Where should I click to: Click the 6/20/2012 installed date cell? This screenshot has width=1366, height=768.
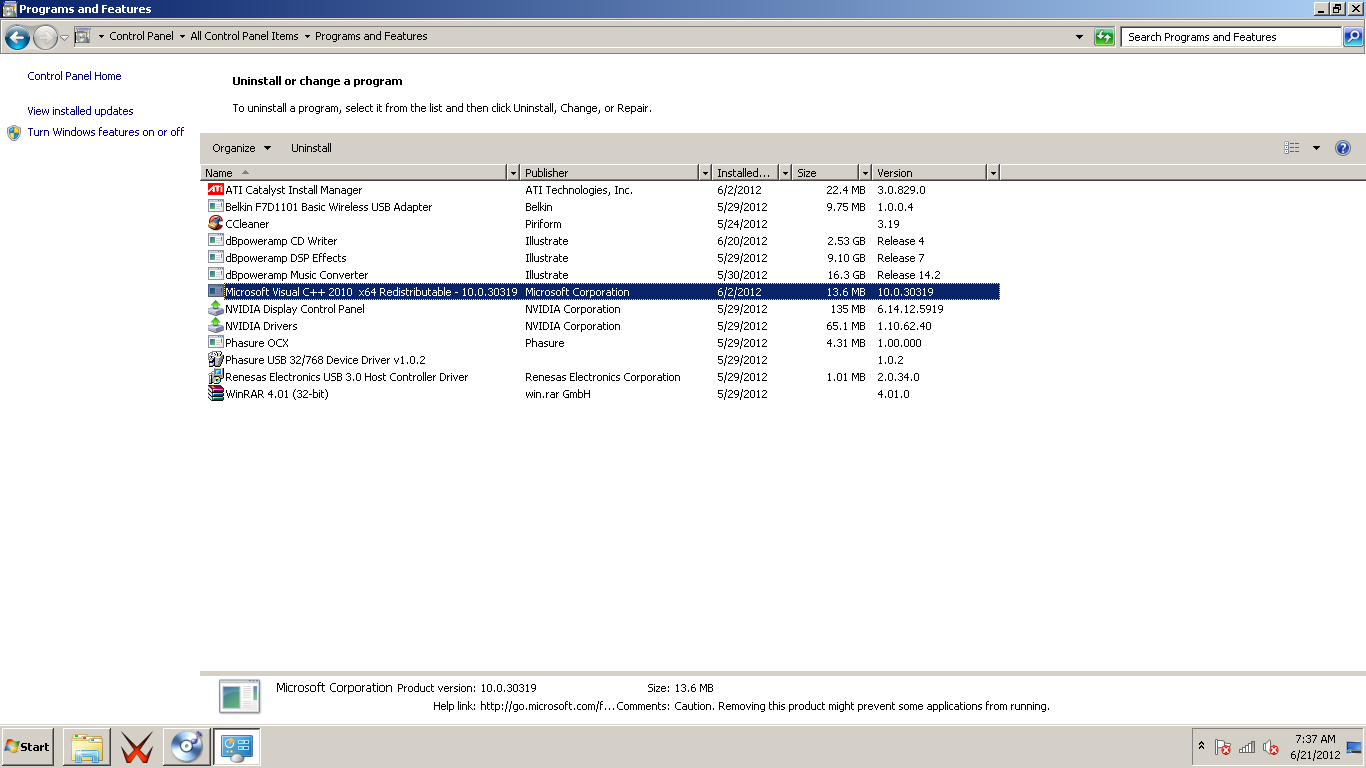(742, 241)
